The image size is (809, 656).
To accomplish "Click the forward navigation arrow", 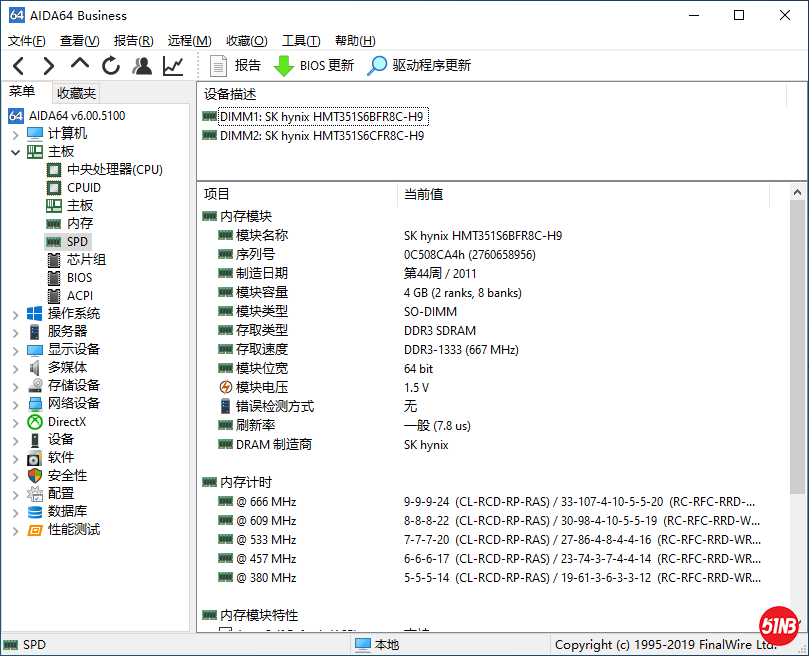I will 48,66.
